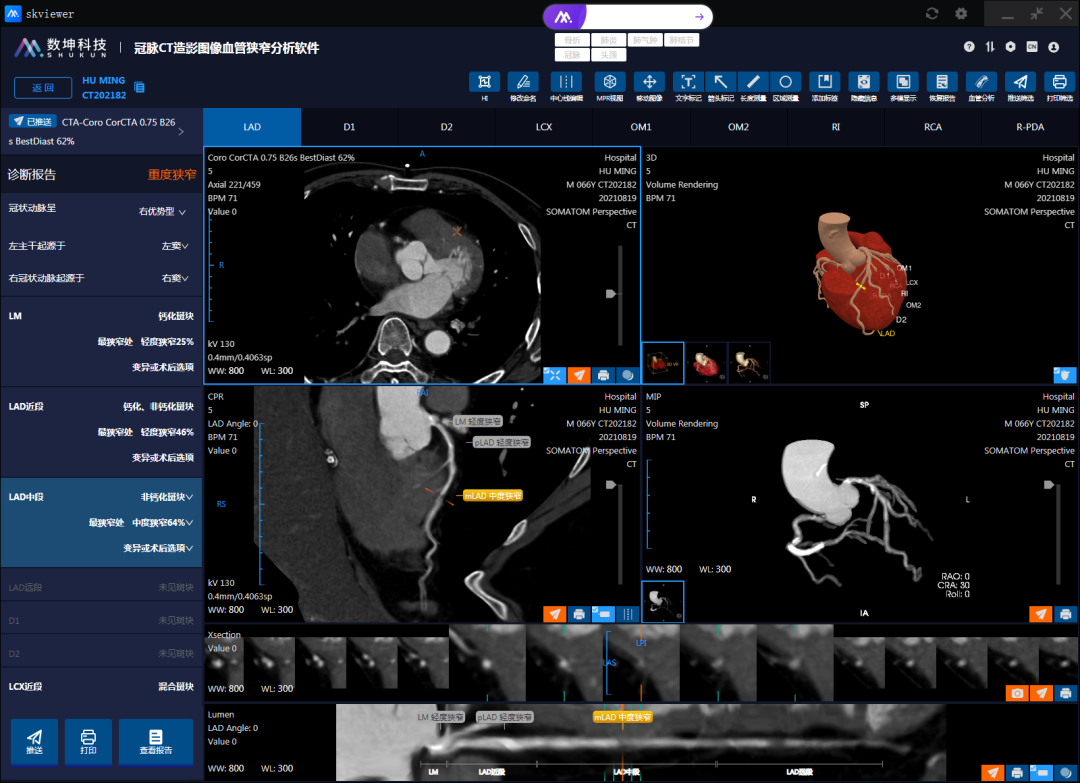Screen dimensions: 1080x783
Task: Click the 返回 back button
Action: coord(43,88)
